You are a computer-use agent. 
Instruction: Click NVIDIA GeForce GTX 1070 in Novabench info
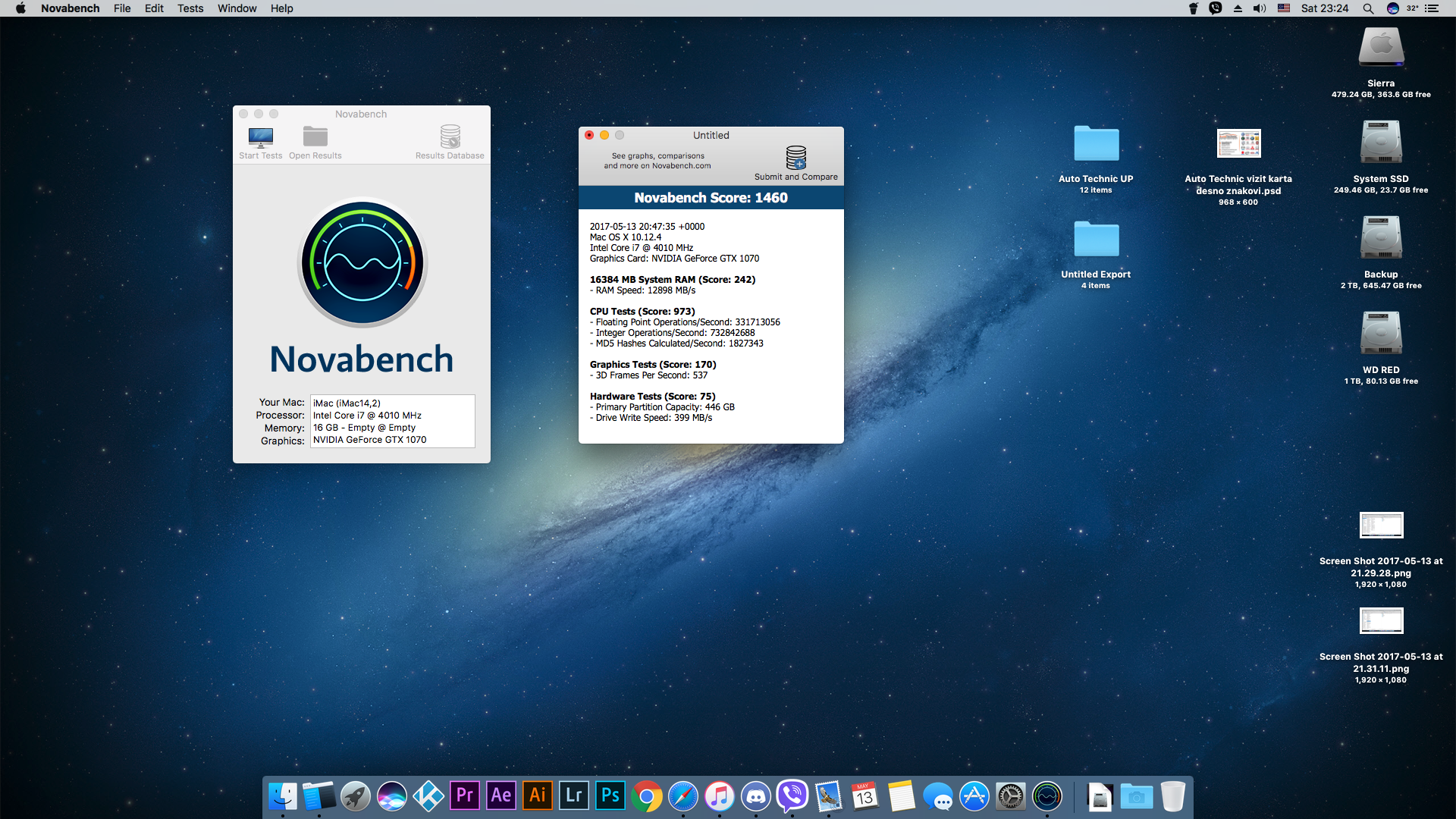click(x=369, y=440)
